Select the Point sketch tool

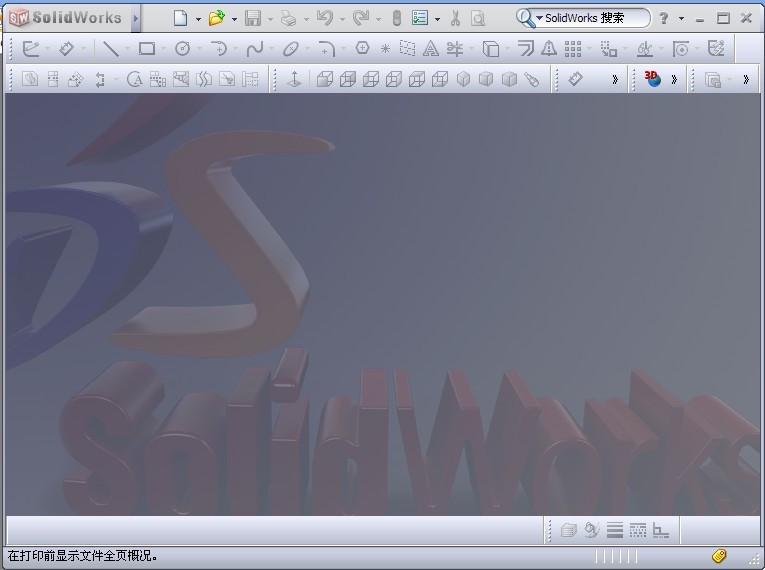(x=385, y=49)
